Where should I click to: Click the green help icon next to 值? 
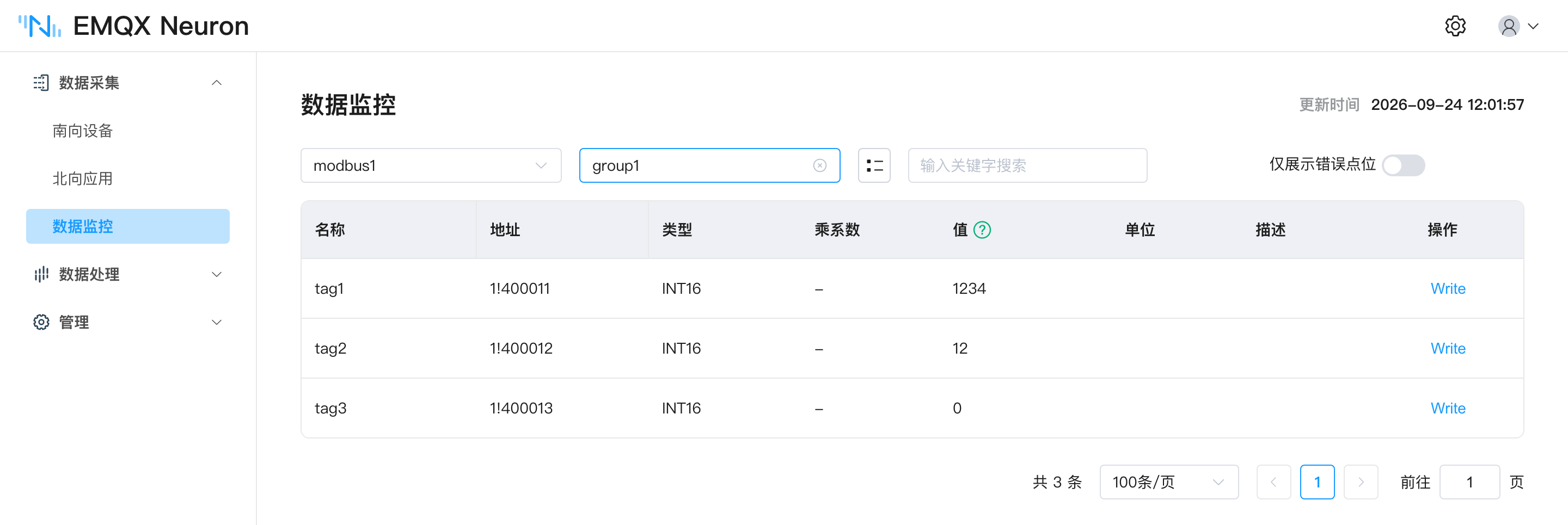(x=982, y=230)
